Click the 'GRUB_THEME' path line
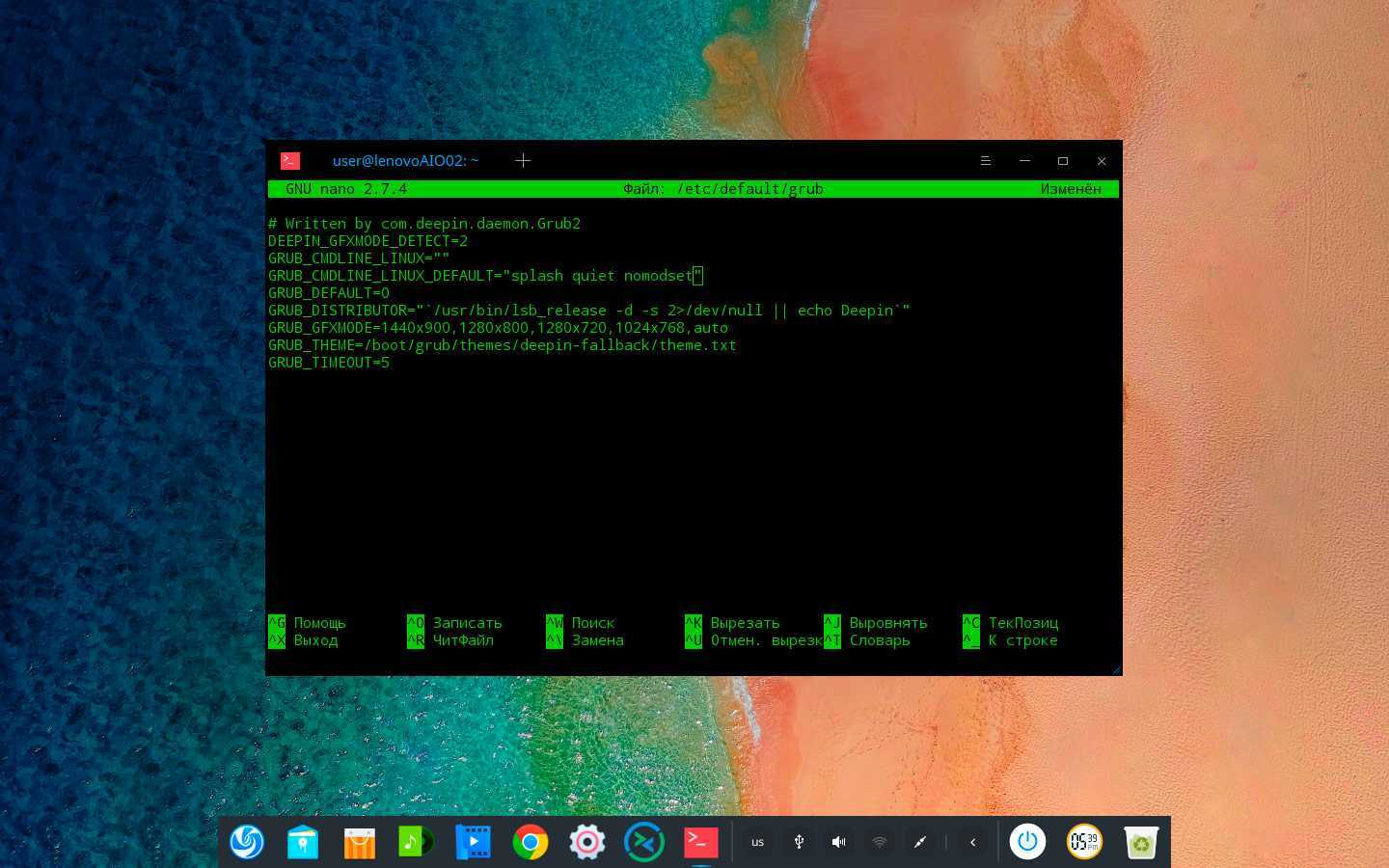This screenshot has width=1389, height=868. pyautogui.click(x=502, y=345)
